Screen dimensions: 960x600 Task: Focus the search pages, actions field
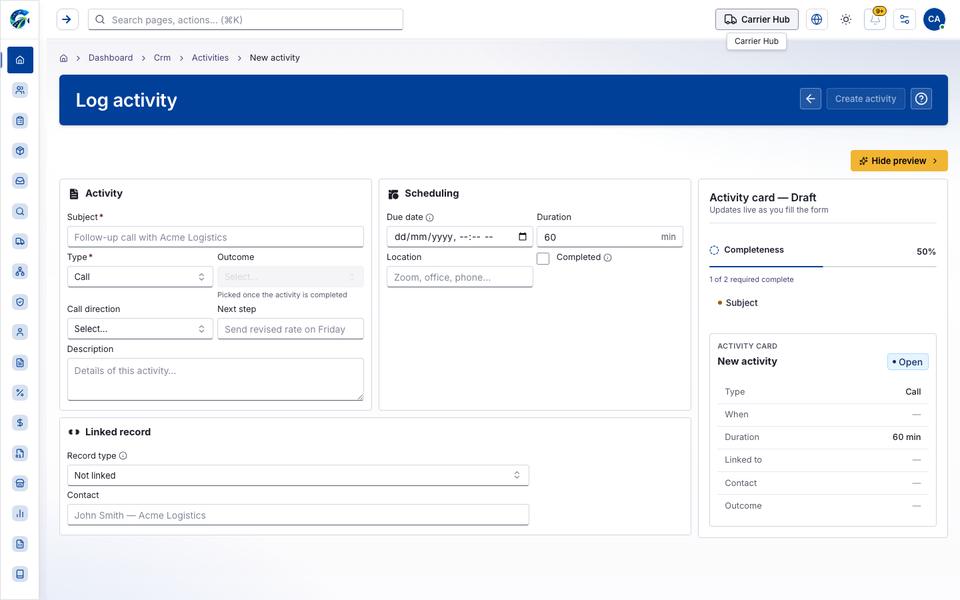click(x=246, y=20)
